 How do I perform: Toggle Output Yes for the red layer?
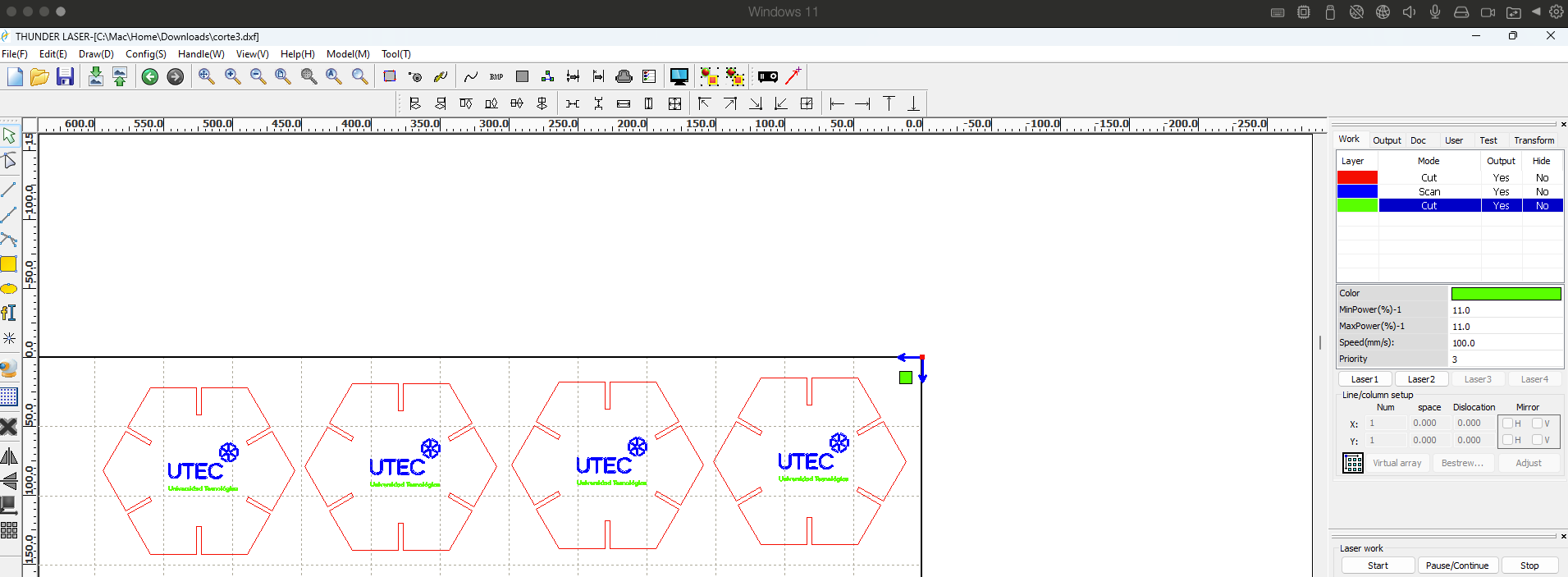tap(1502, 177)
